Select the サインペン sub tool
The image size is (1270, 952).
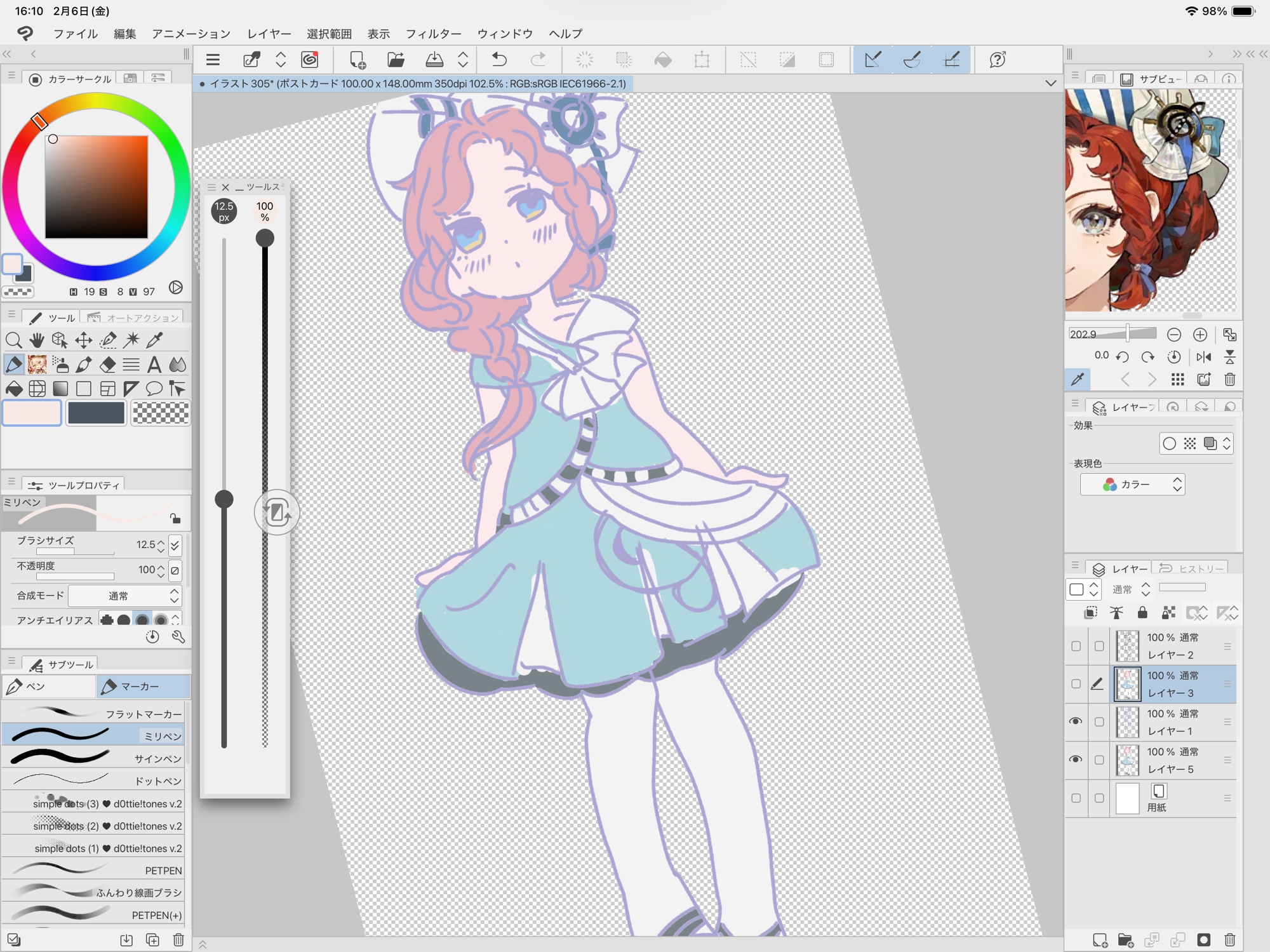click(x=95, y=758)
